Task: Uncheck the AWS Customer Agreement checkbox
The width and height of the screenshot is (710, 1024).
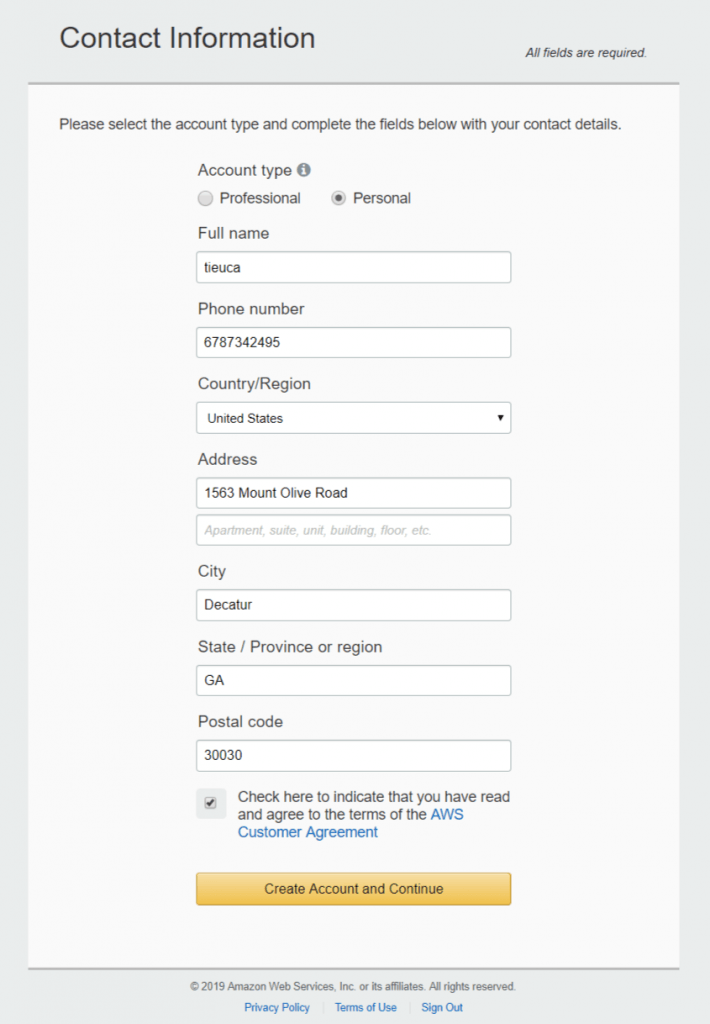Action: pyautogui.click(x=210, y=803)
